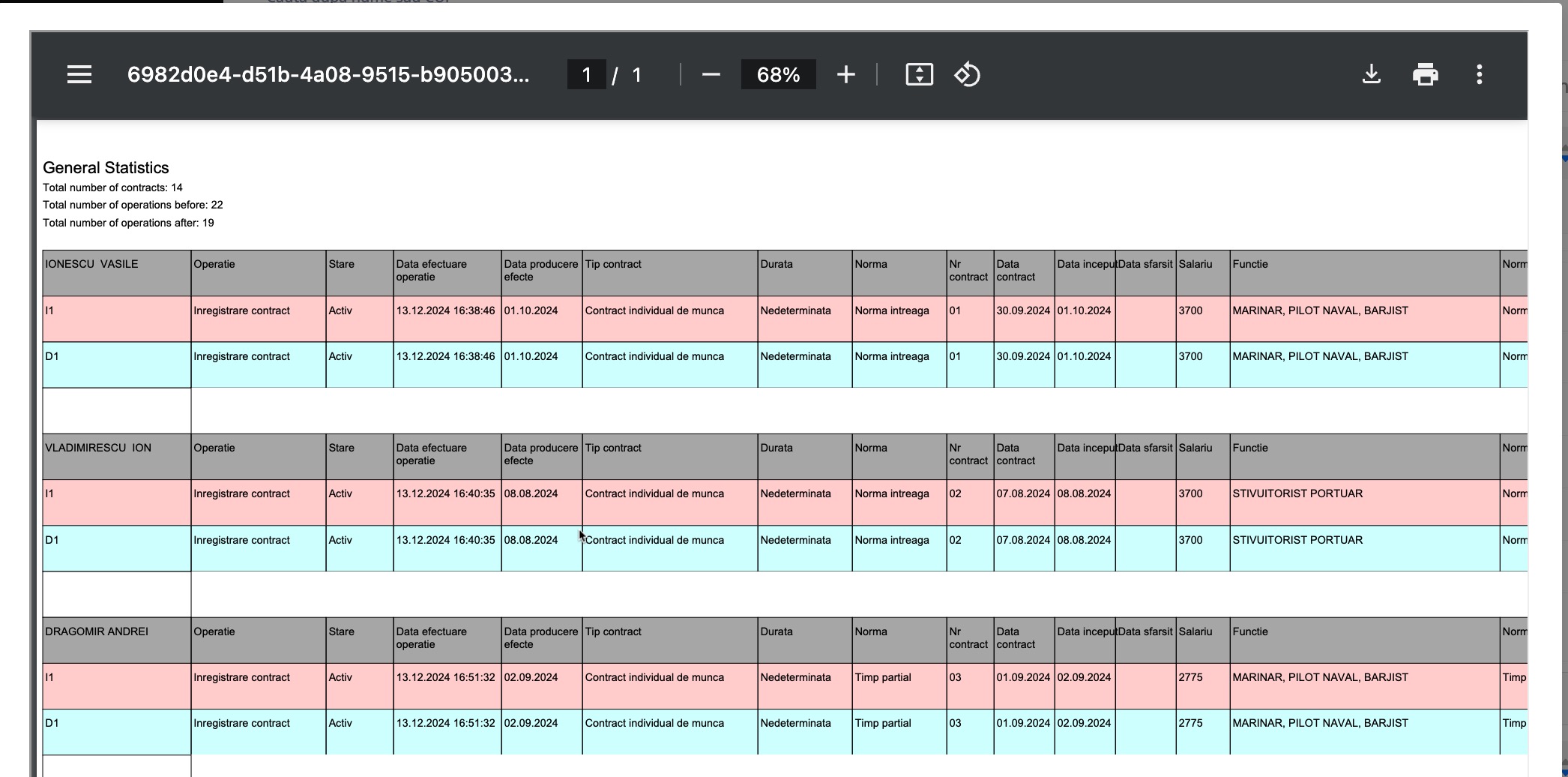Click salary '3700' in IONESCU D1 row
The height and width of the screenshot is (777, 1568).
pyautogui.click(x=1190, y=356)
